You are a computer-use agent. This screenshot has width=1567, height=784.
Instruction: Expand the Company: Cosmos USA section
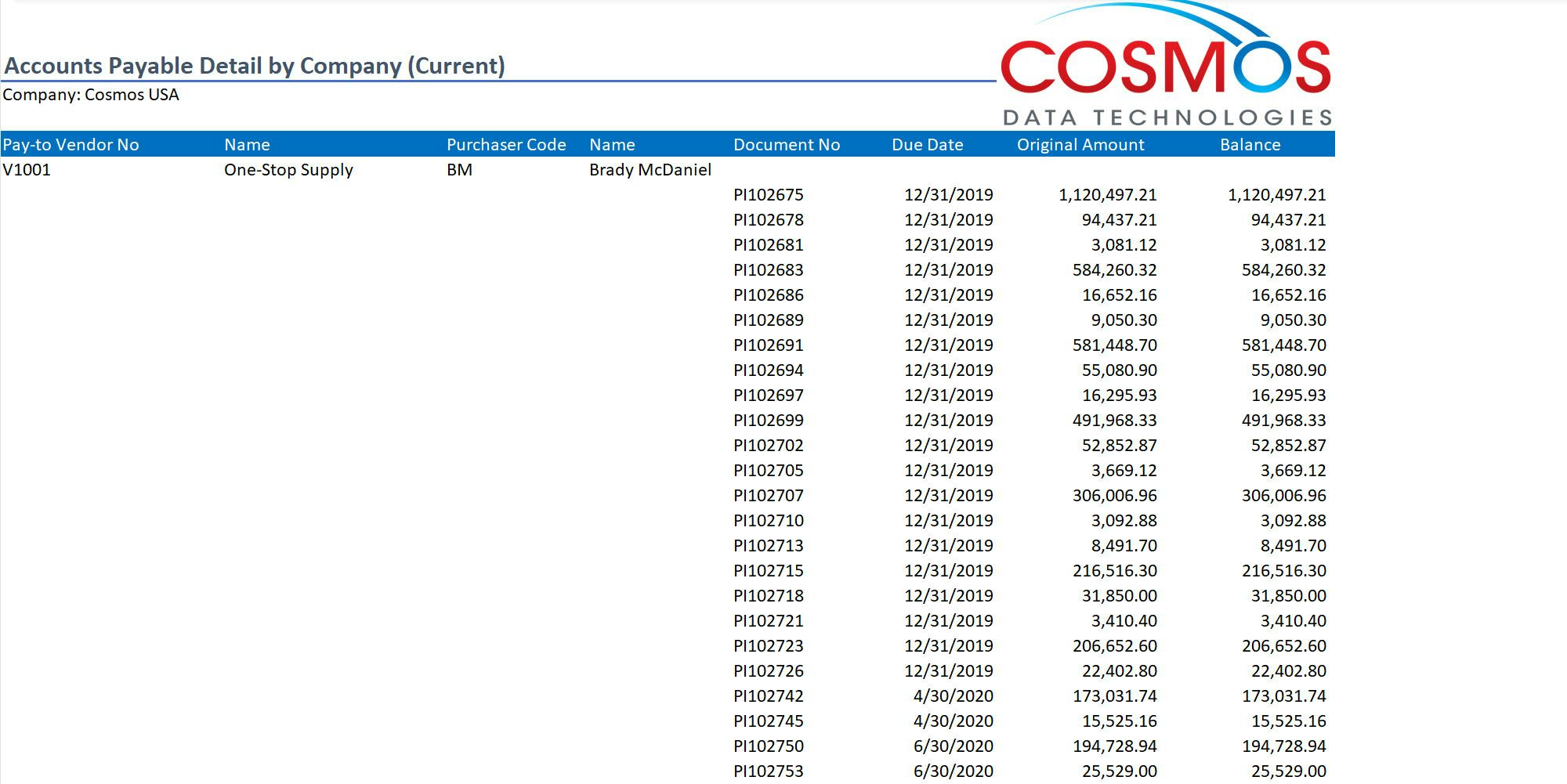91,94
